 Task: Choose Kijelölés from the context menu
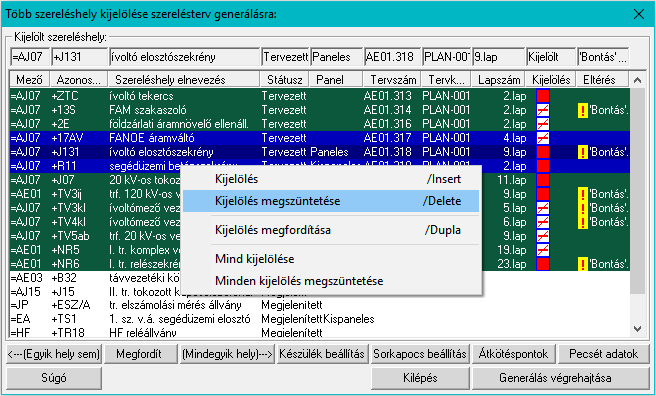click(331, 179)
